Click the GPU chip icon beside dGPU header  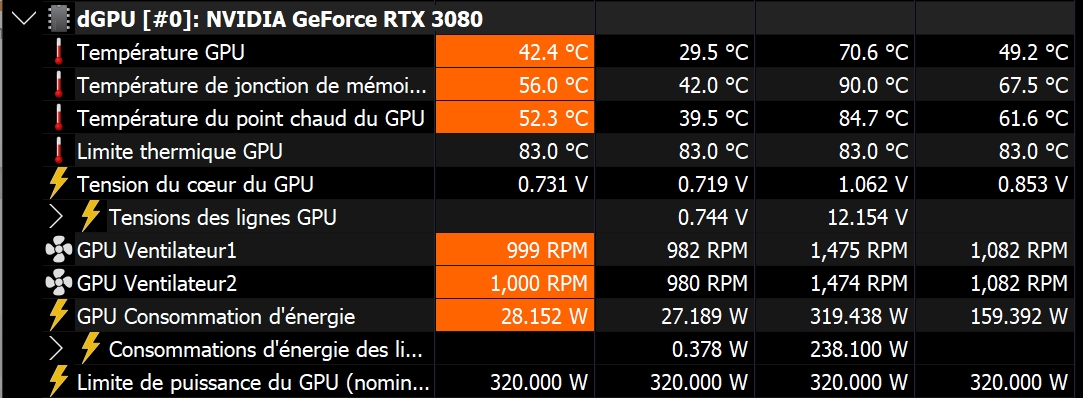[x=59, y=19]
